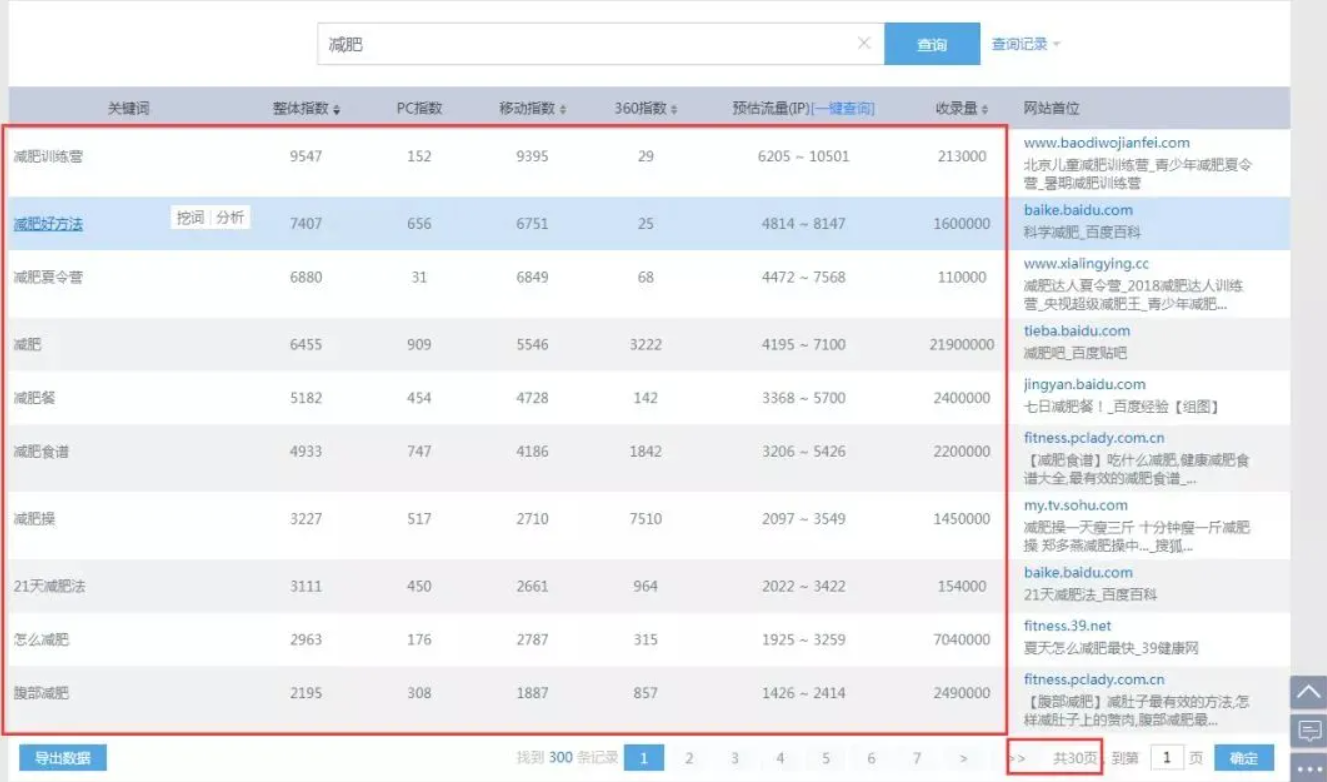1327x782 pixels.
Task: Open fitness.39.net link
Action: (x=1067, y=626)
